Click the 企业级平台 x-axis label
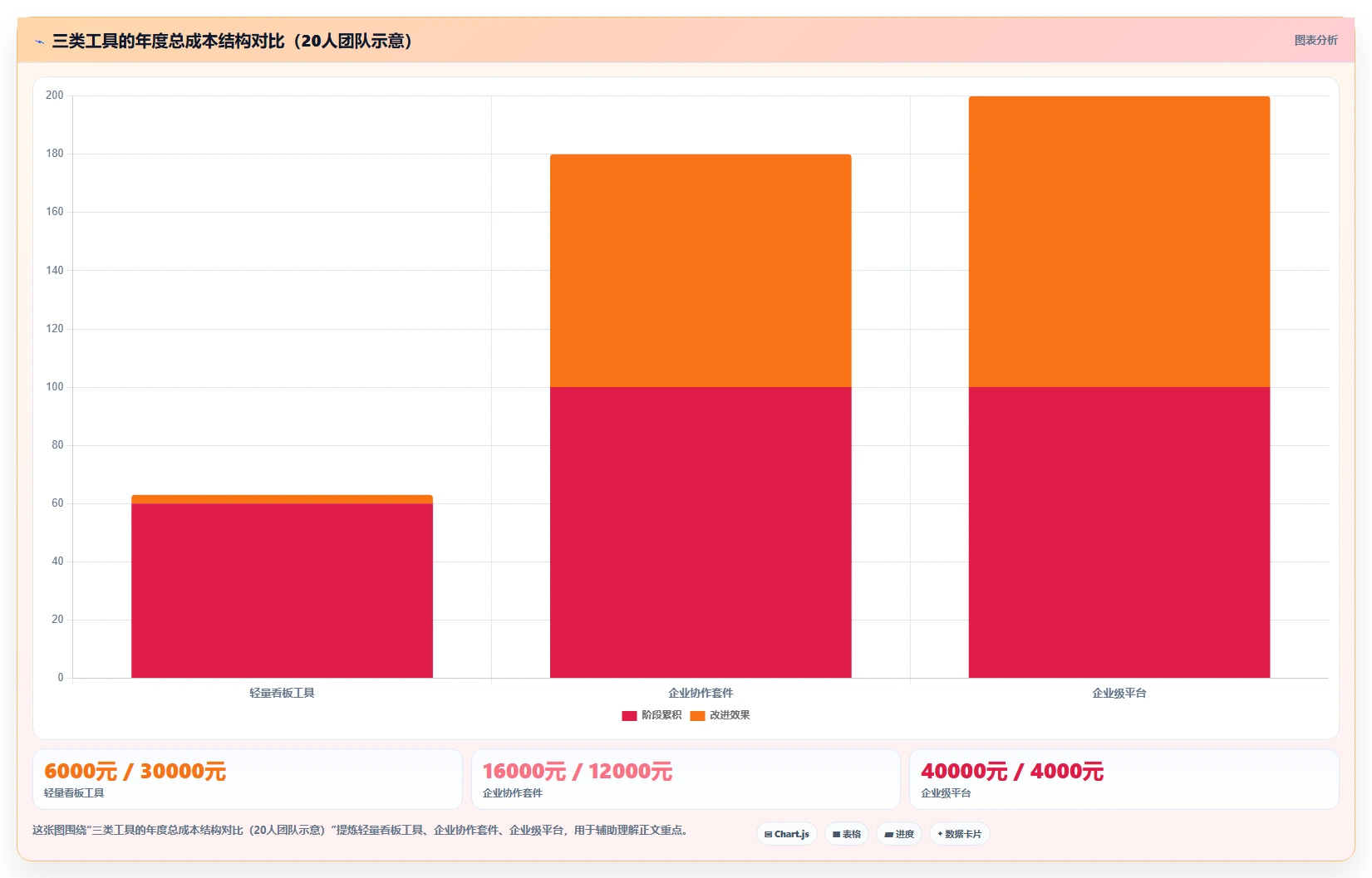 1119,693
